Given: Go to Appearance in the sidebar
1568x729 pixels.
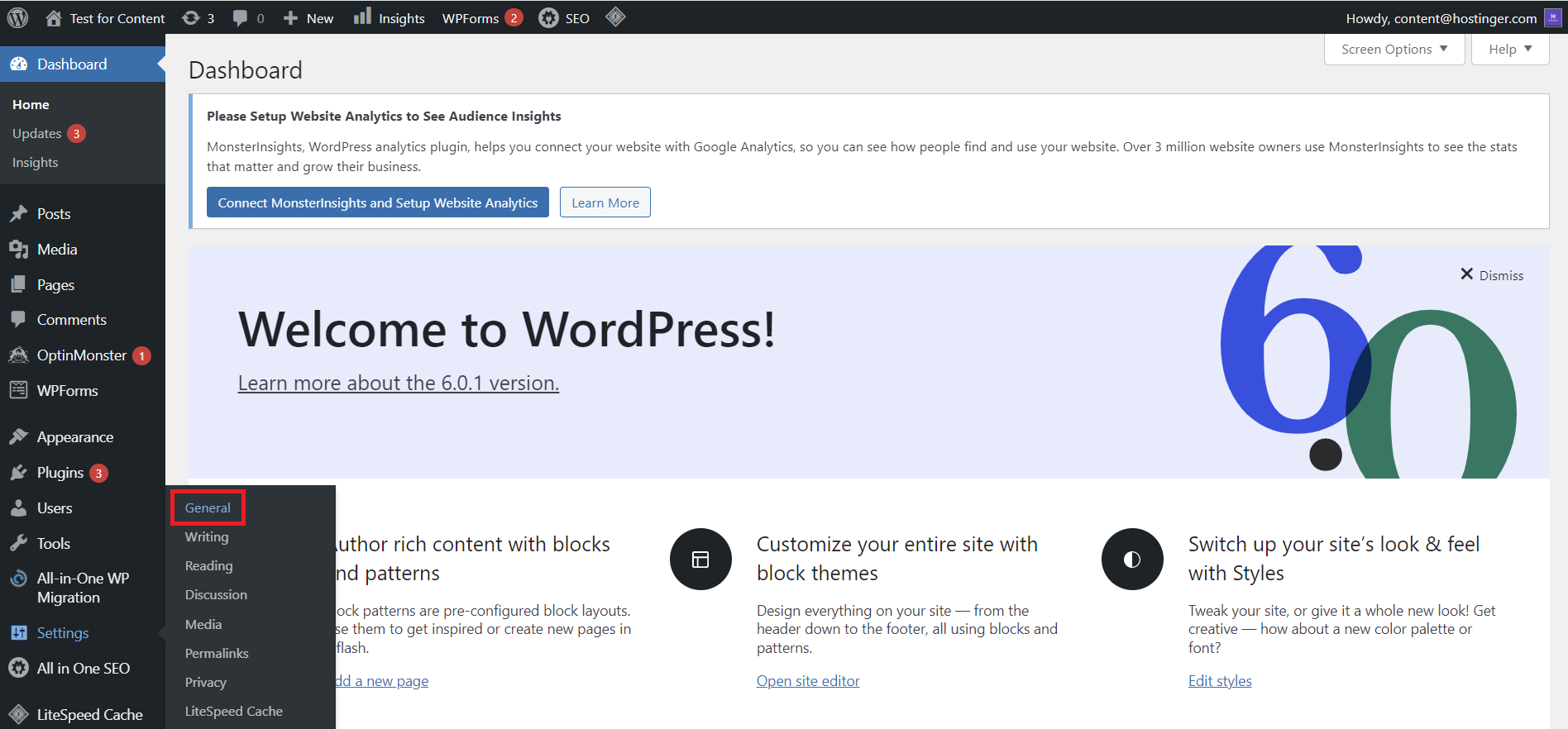Looking at the screenshot, I should (74, 437).
